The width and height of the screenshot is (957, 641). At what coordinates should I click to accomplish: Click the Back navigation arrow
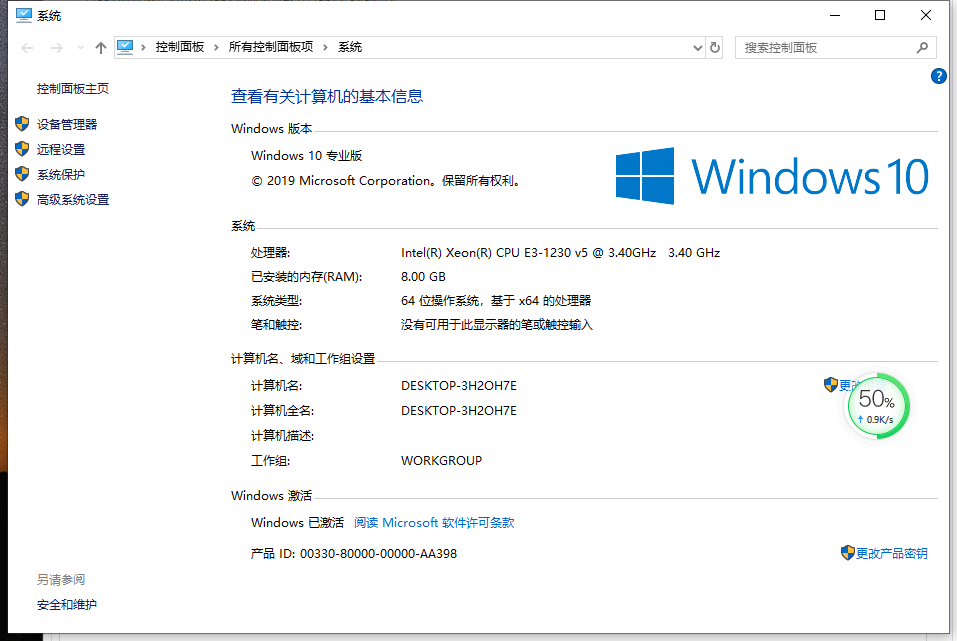click(27, 48)
